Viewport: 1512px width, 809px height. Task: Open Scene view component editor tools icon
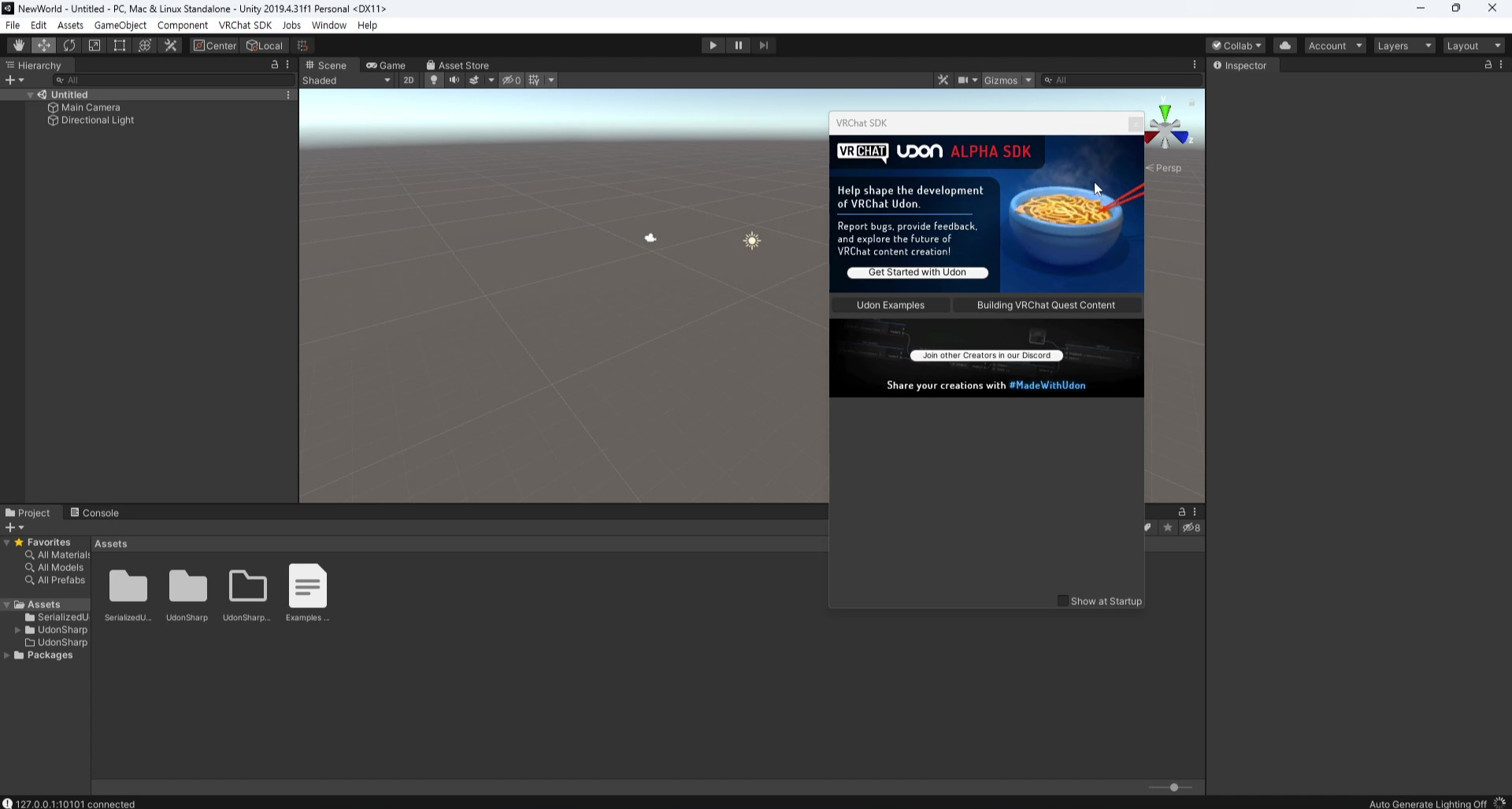point(943,80)
